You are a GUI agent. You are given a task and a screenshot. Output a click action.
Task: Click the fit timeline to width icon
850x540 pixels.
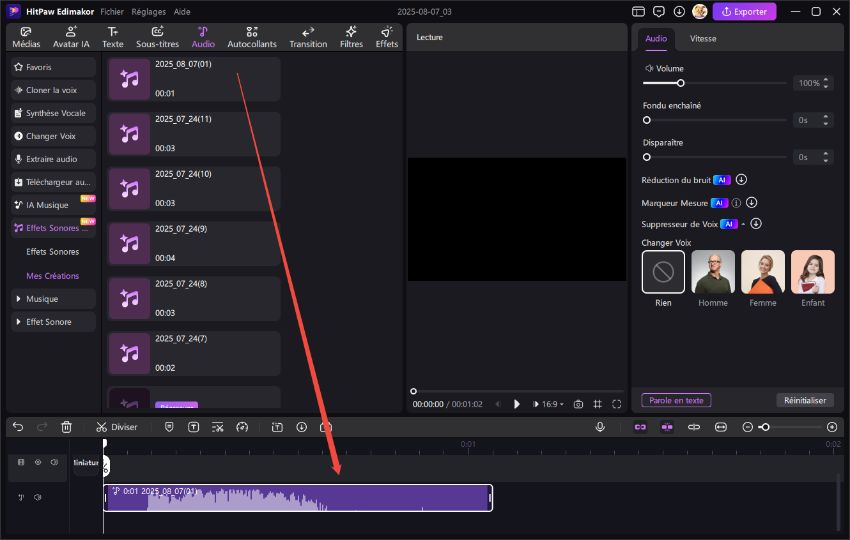tap(721, 427)
